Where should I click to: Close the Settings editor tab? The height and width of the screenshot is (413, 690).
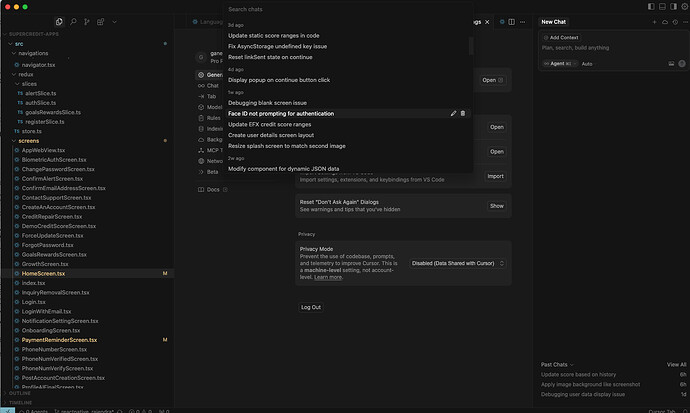(487, 22)
